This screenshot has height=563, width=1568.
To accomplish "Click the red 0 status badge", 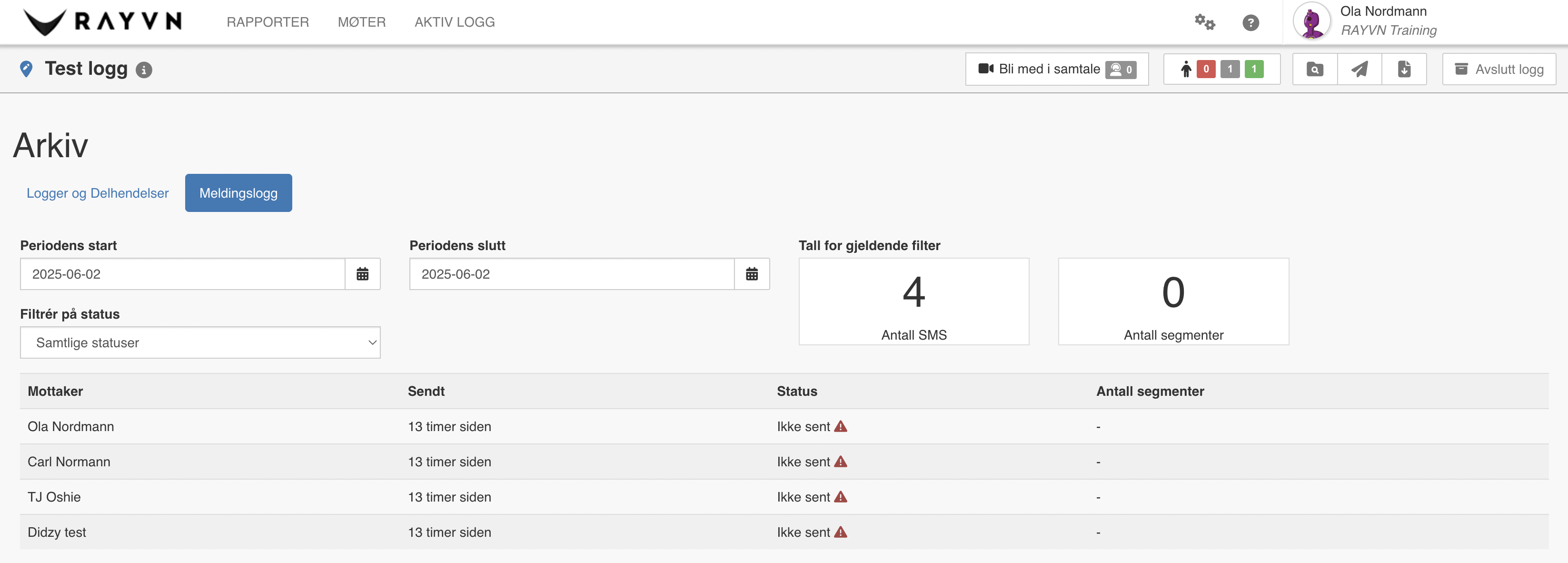I will [x=1206, y=69].
